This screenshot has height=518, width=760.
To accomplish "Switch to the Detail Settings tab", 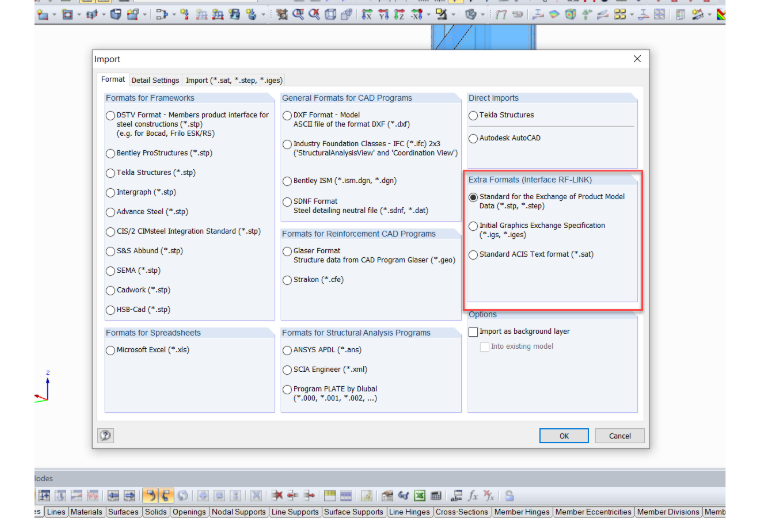I will click(x=155, y=80).
